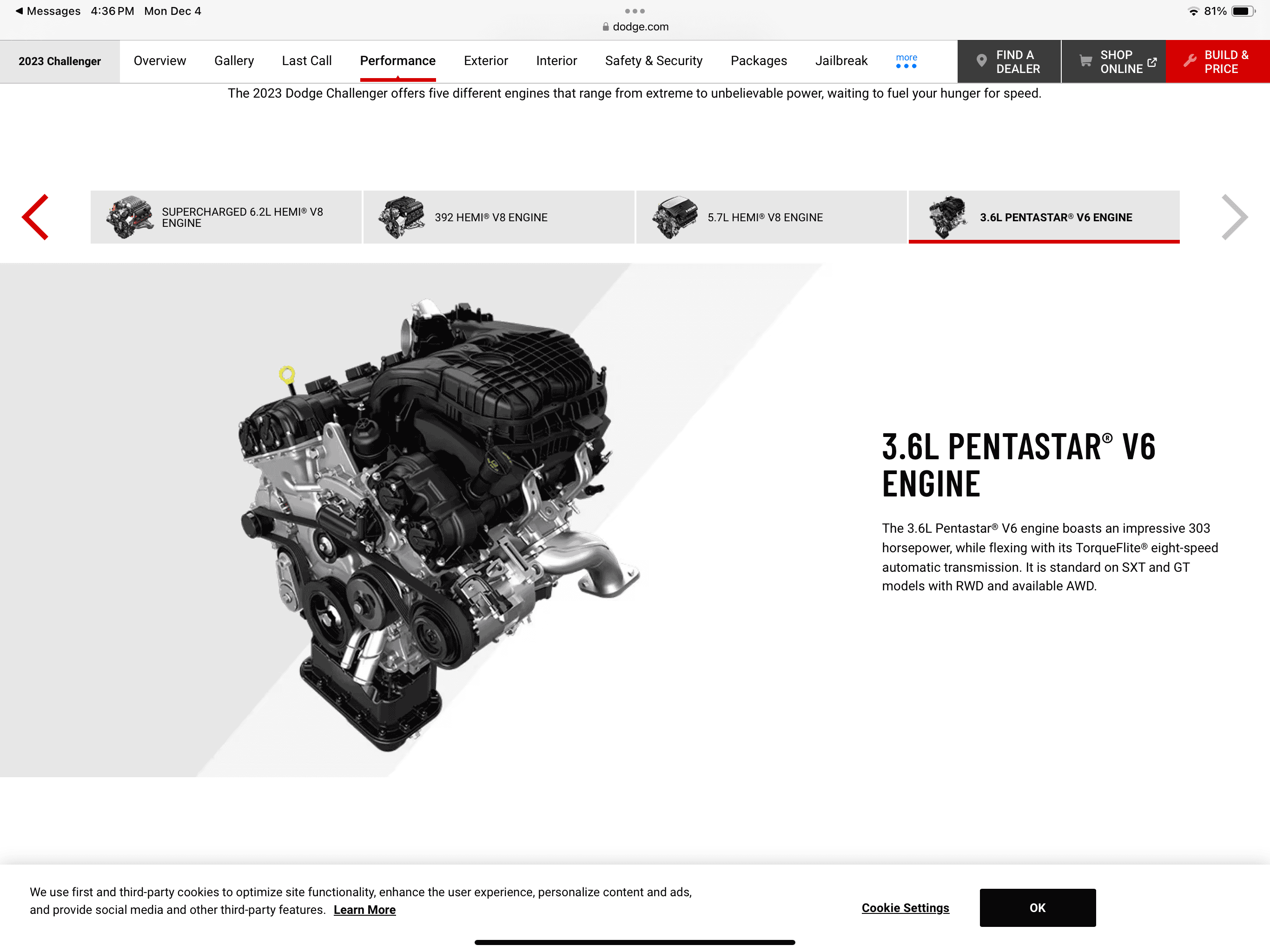Tap the three-dot multitasking indicator
The width and height of the screenshot is (1270, 952).
tap(635, 11)
